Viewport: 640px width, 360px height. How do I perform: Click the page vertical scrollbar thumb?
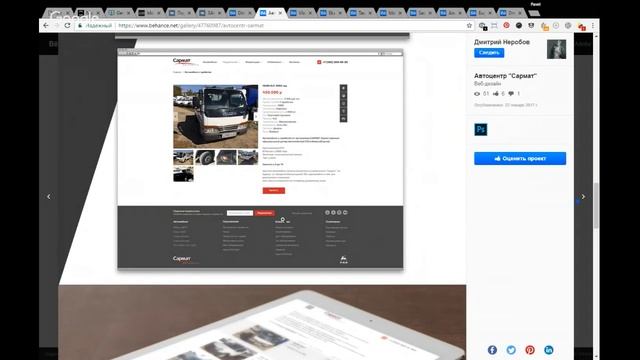click(x=596, y=205)
